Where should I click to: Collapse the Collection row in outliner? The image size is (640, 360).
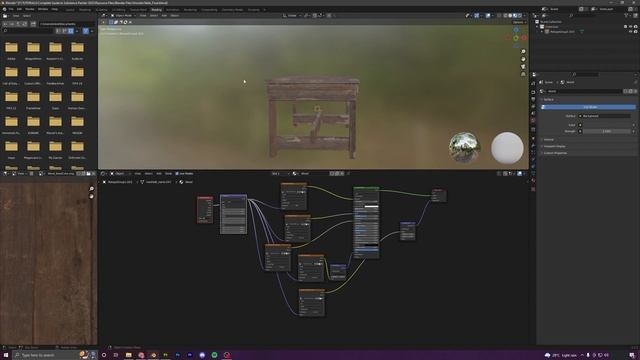click(538, 27)
